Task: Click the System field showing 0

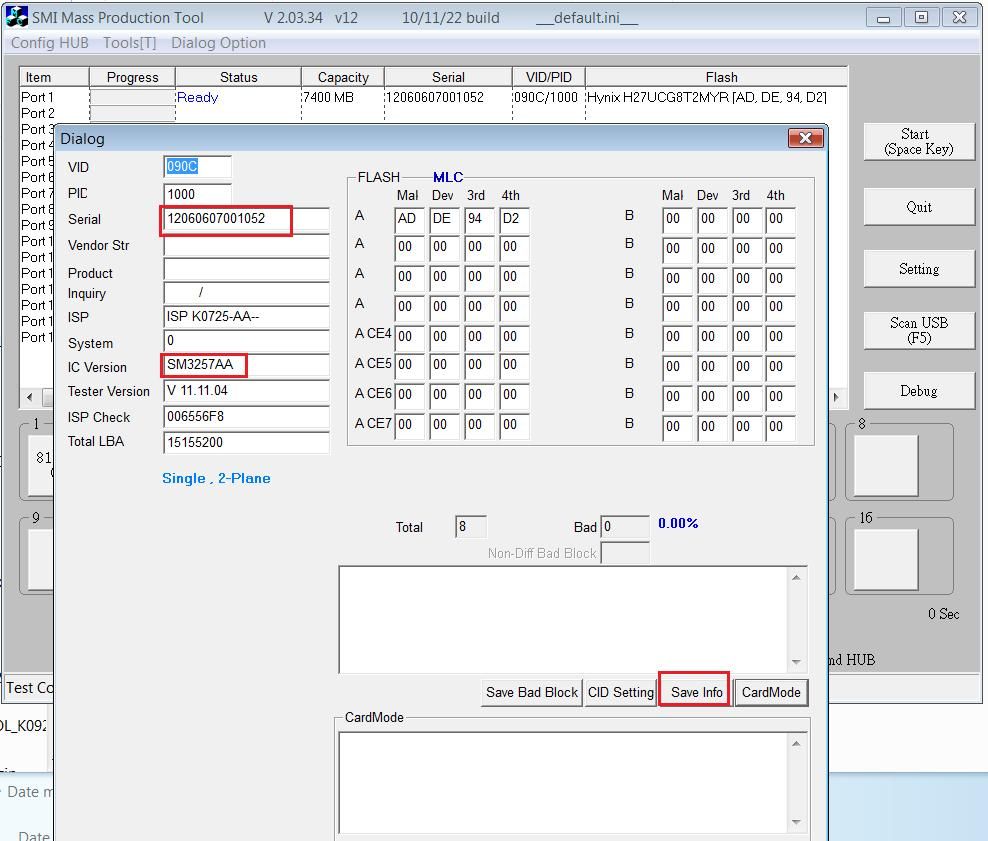Action: 246,341
